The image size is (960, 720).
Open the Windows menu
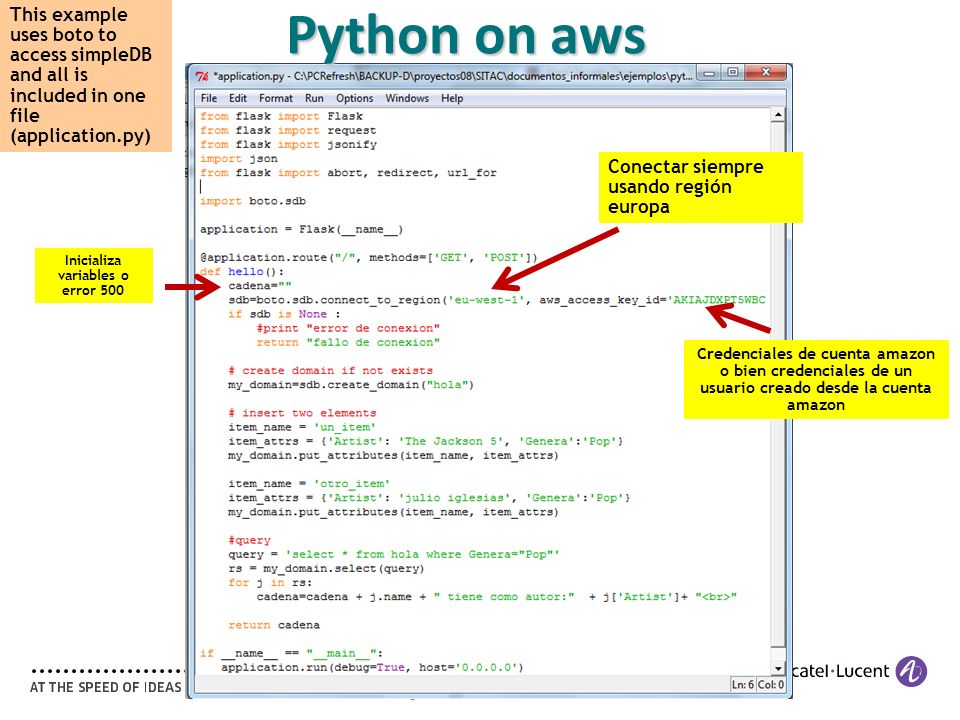pos(407,98)
